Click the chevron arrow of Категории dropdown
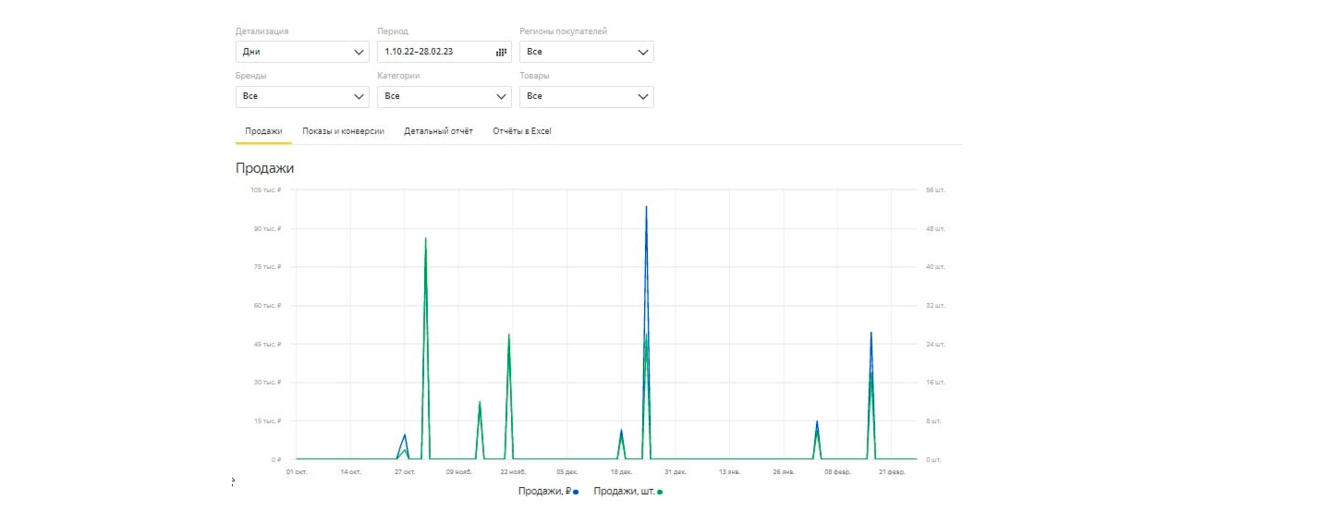This screenshot has width=1340, height=524. tap(501, 97)
